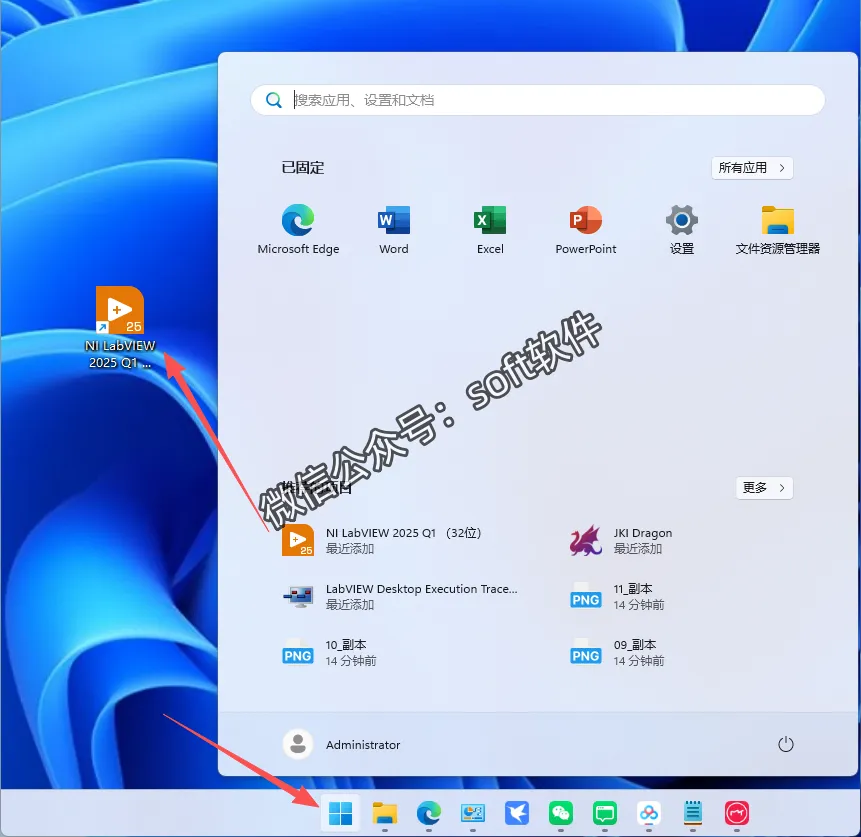The width and height of the screenshot is (861, 837).
Task: Start PowerPoint from pinned section
Action: point(586,229)
